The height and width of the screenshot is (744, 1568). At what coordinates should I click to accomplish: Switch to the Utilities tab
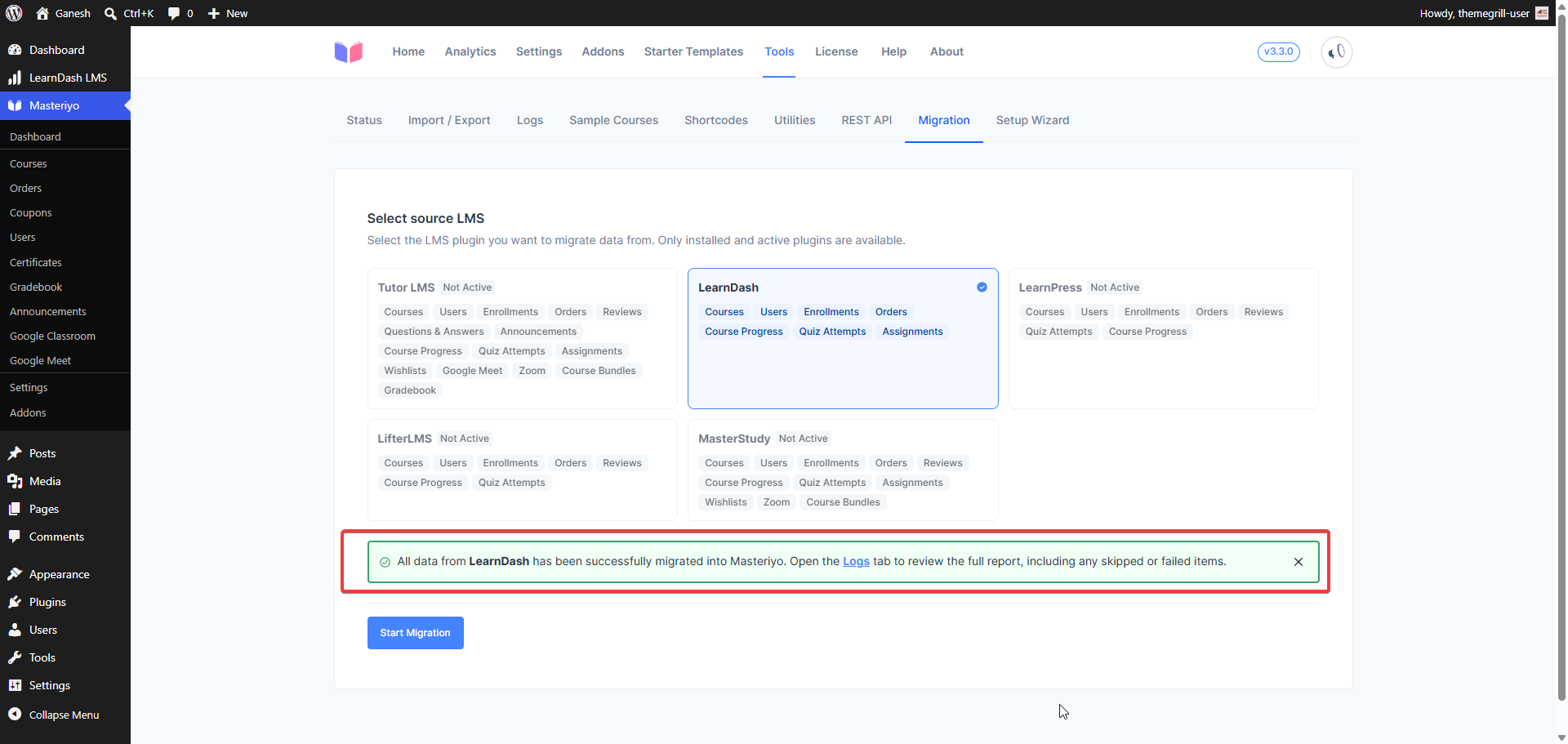(795, 120)
